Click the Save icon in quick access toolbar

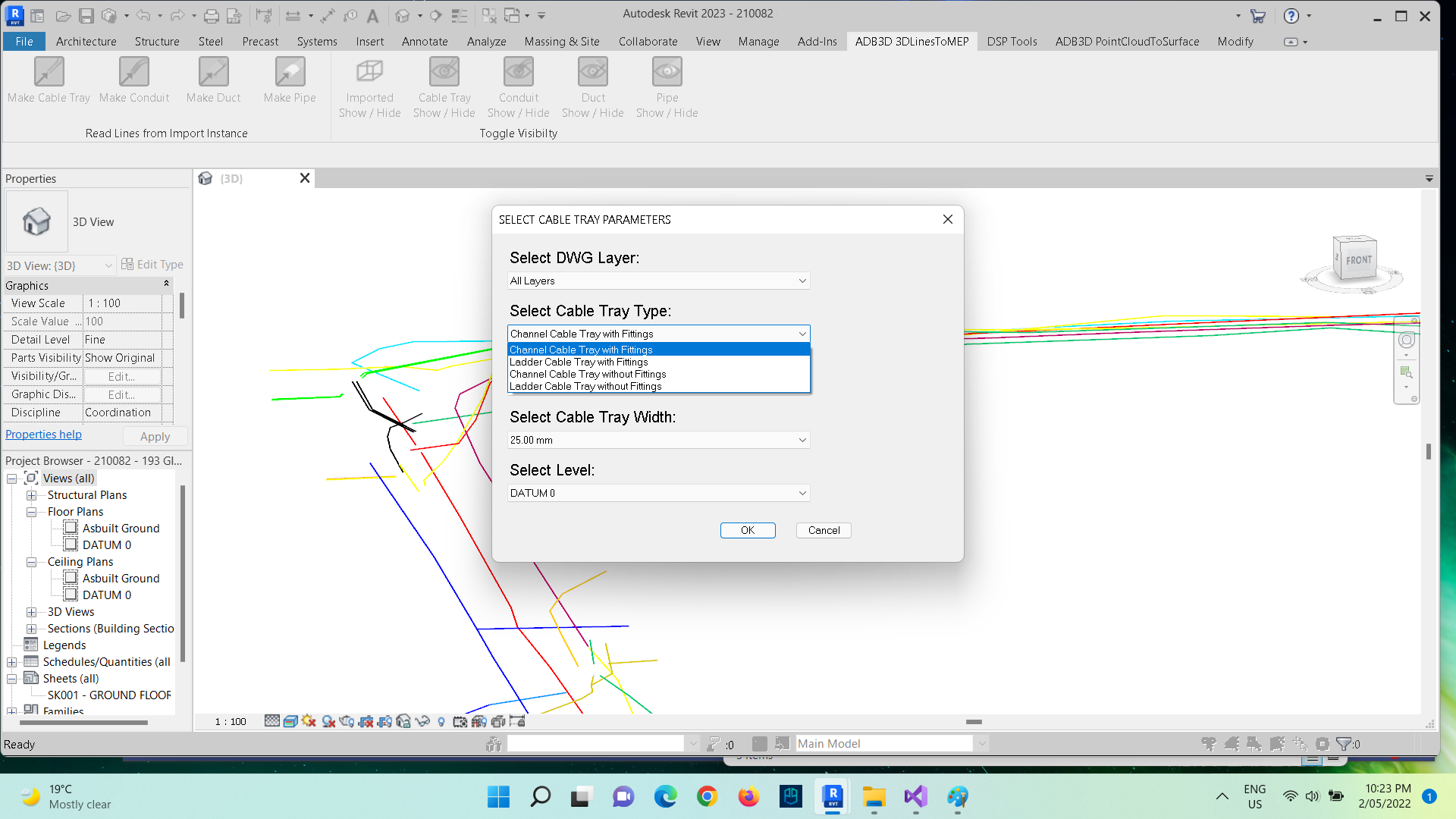coord(86,16)
